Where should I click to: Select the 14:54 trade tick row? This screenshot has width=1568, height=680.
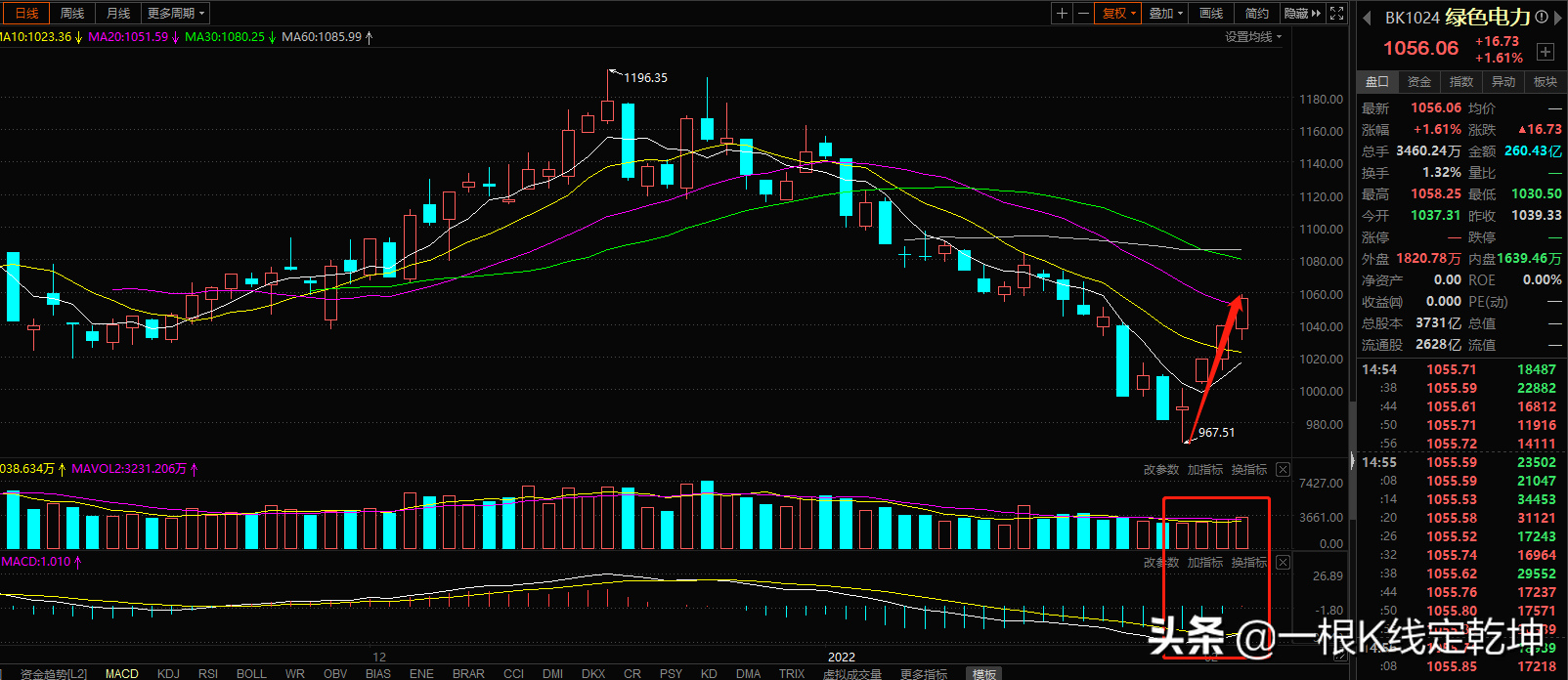1461,369
